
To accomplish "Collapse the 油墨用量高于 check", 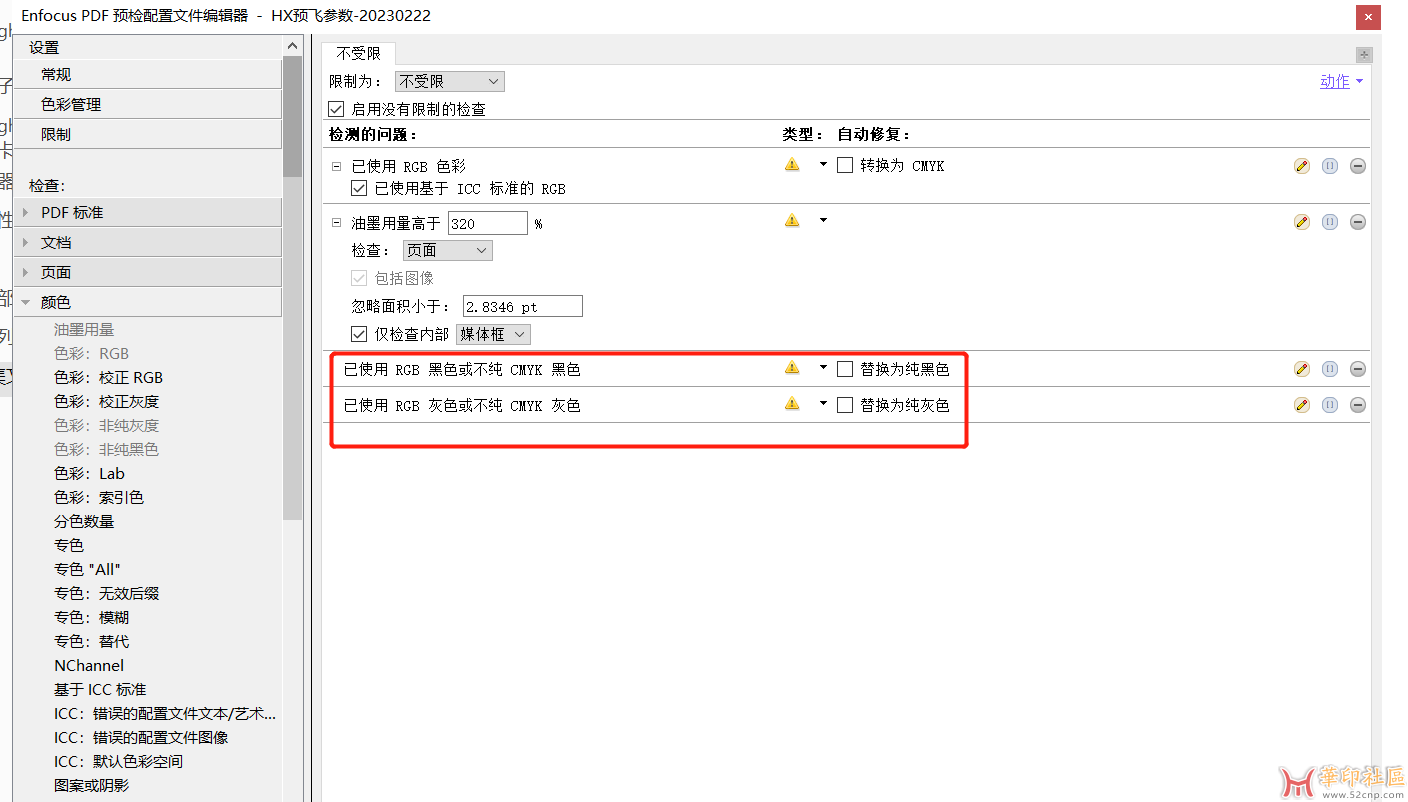I will coord(337,223).
